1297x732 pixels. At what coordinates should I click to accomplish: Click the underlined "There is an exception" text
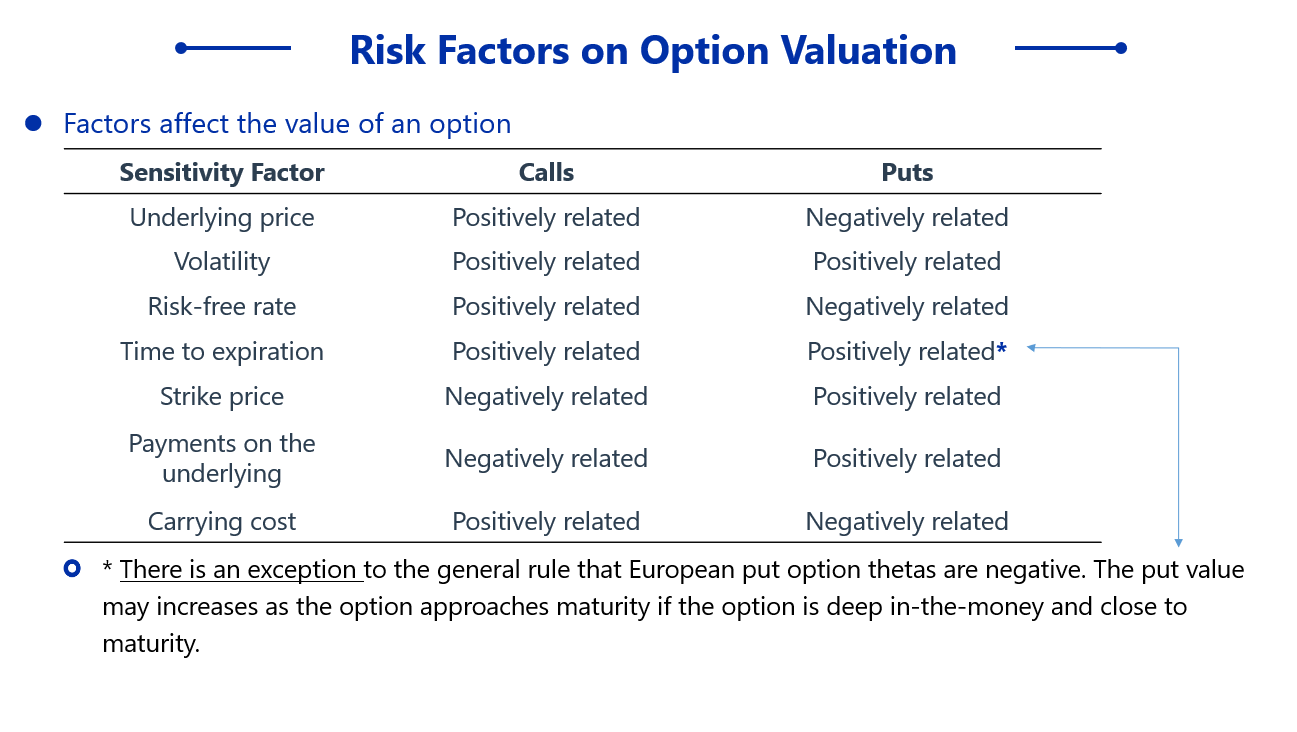(240, 570)
